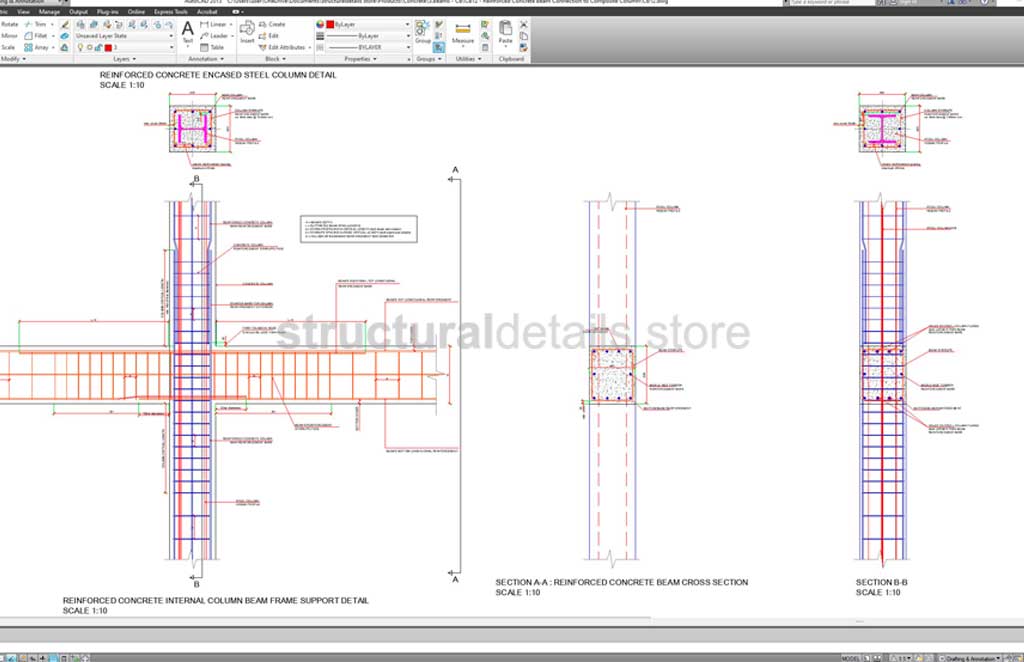Open the Manage ribbon tab
The image size is (1024, 662).
pyautogui.click(x=50, y=11)
